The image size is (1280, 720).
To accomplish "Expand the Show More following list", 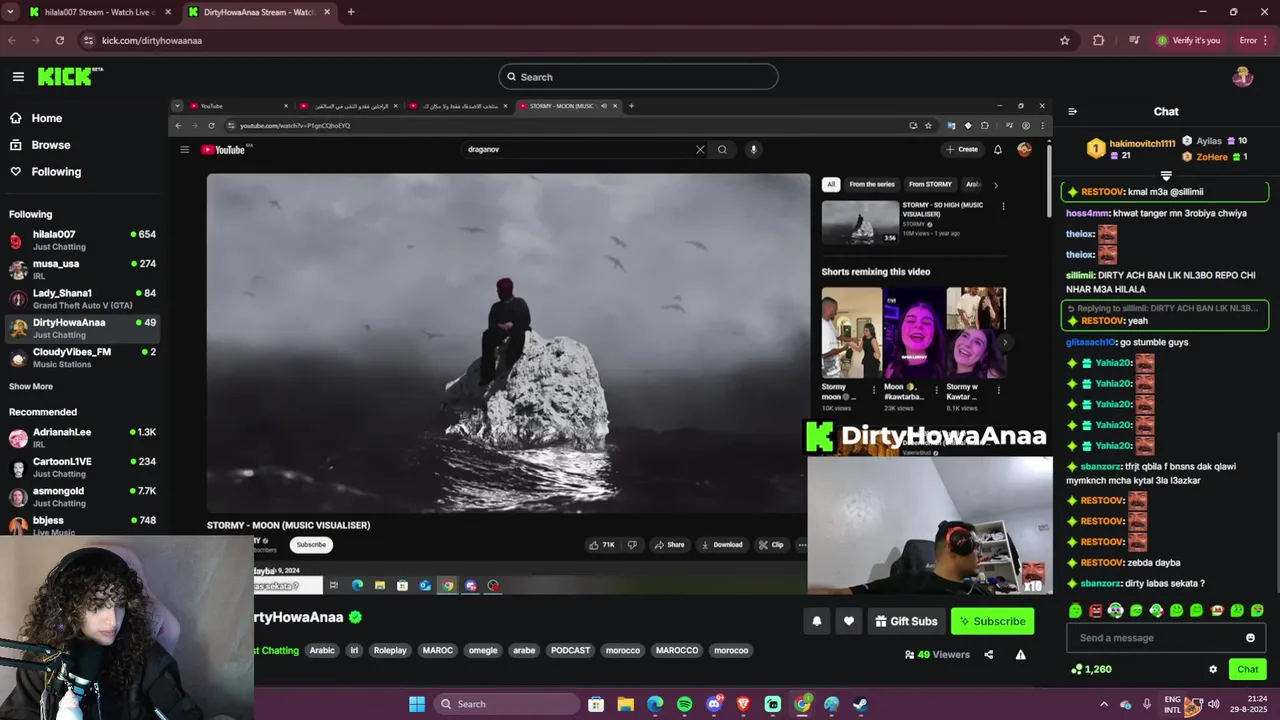I will tap(31, 386).
